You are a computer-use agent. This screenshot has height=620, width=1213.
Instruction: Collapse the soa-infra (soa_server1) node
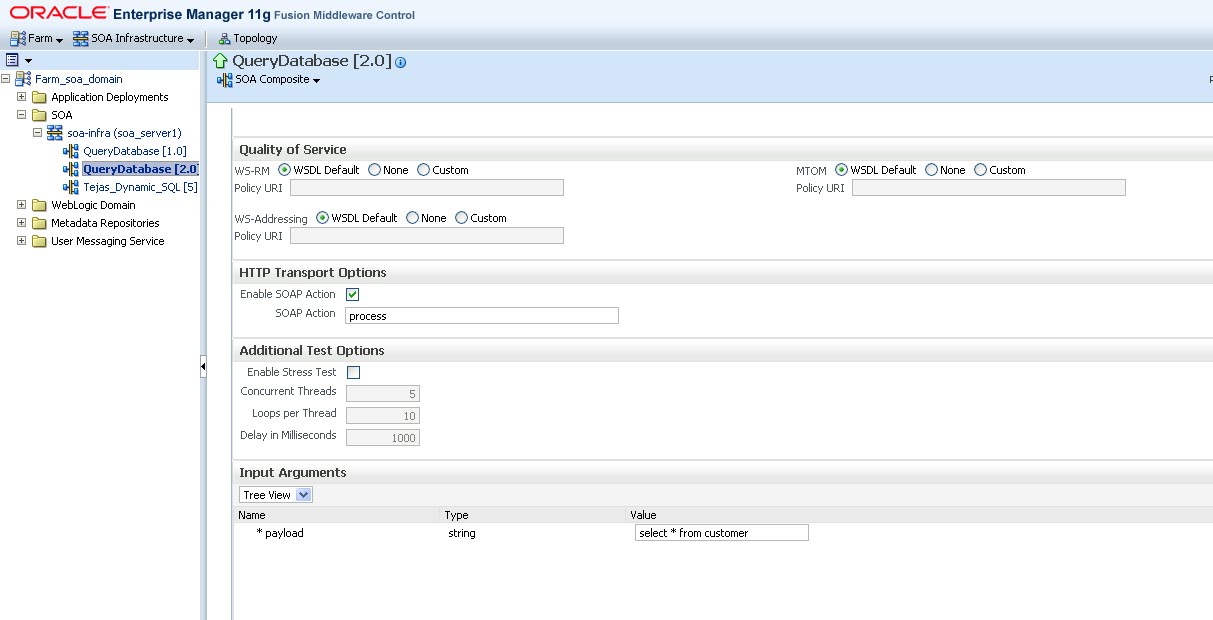coord(38,133)
